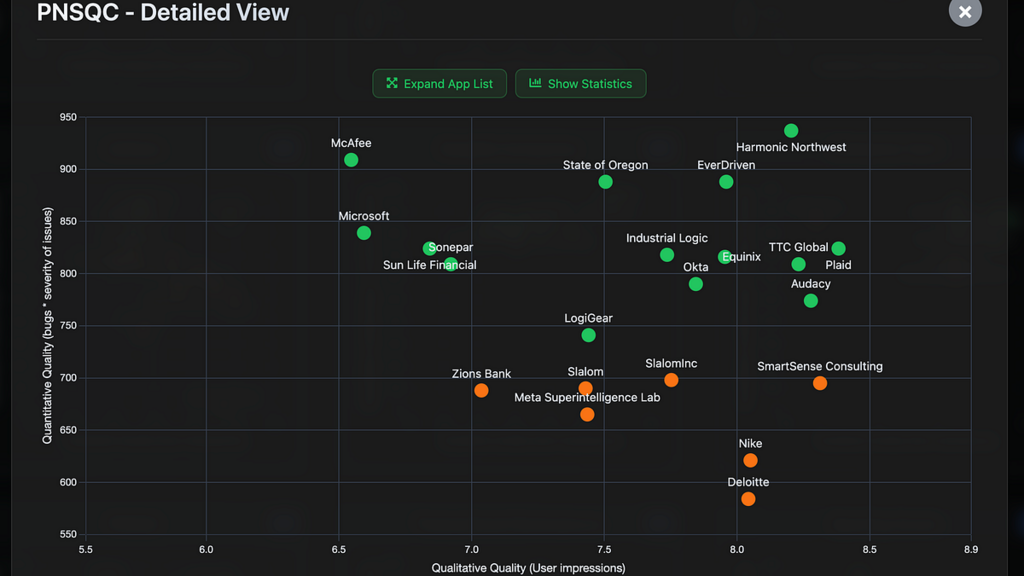This screenshot has width=1024, height=576.
Task: Click the Zions Bank orange dot
Action: point(481,391)
